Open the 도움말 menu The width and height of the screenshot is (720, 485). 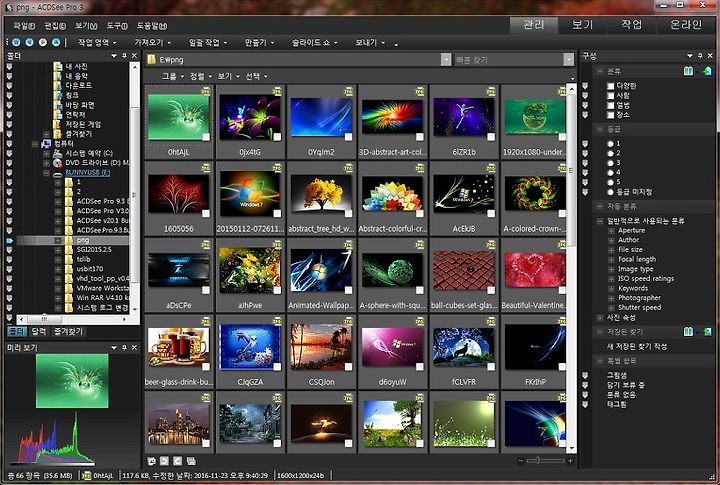coord(152,26)
